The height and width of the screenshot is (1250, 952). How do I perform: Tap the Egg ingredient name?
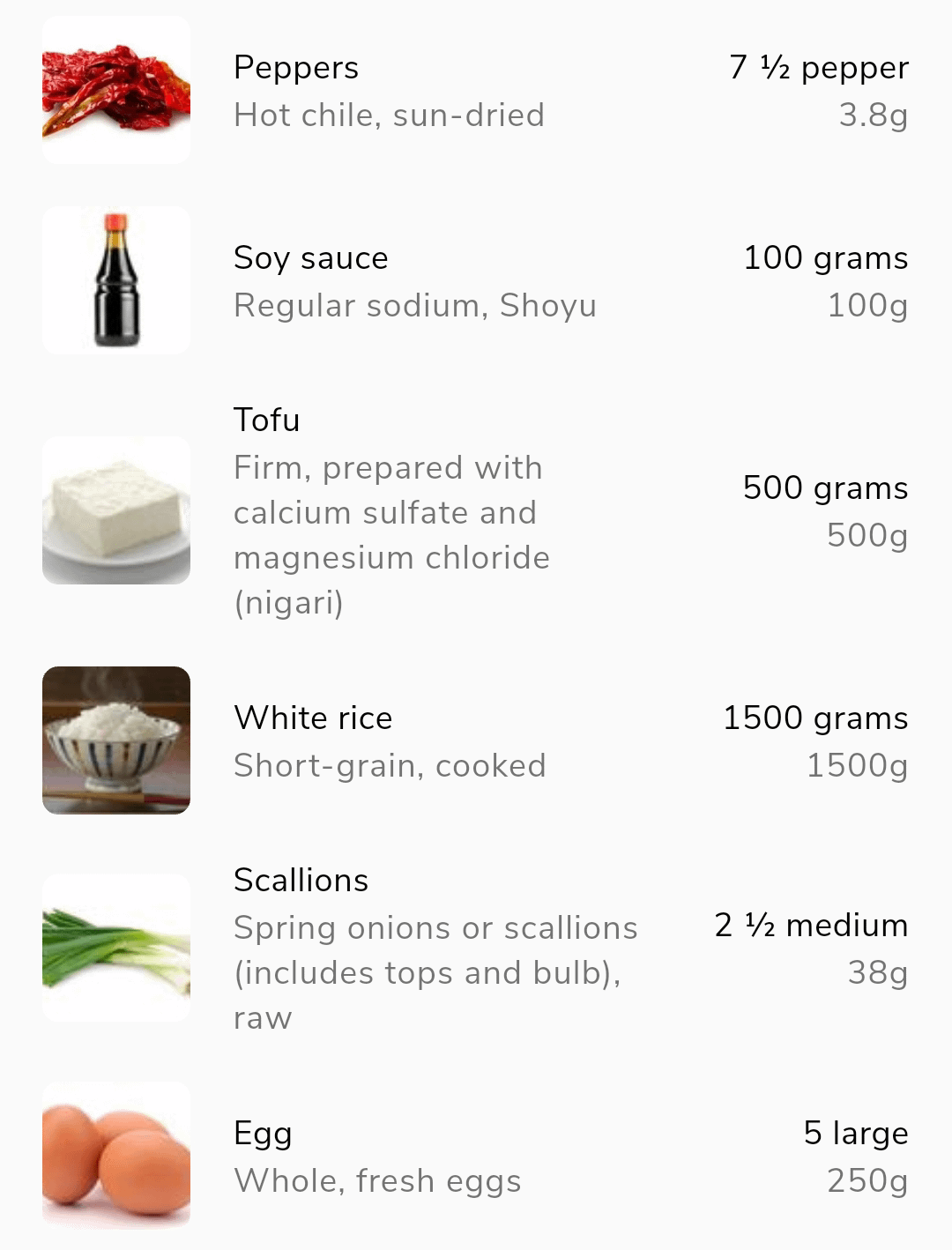pos(263,1134)
